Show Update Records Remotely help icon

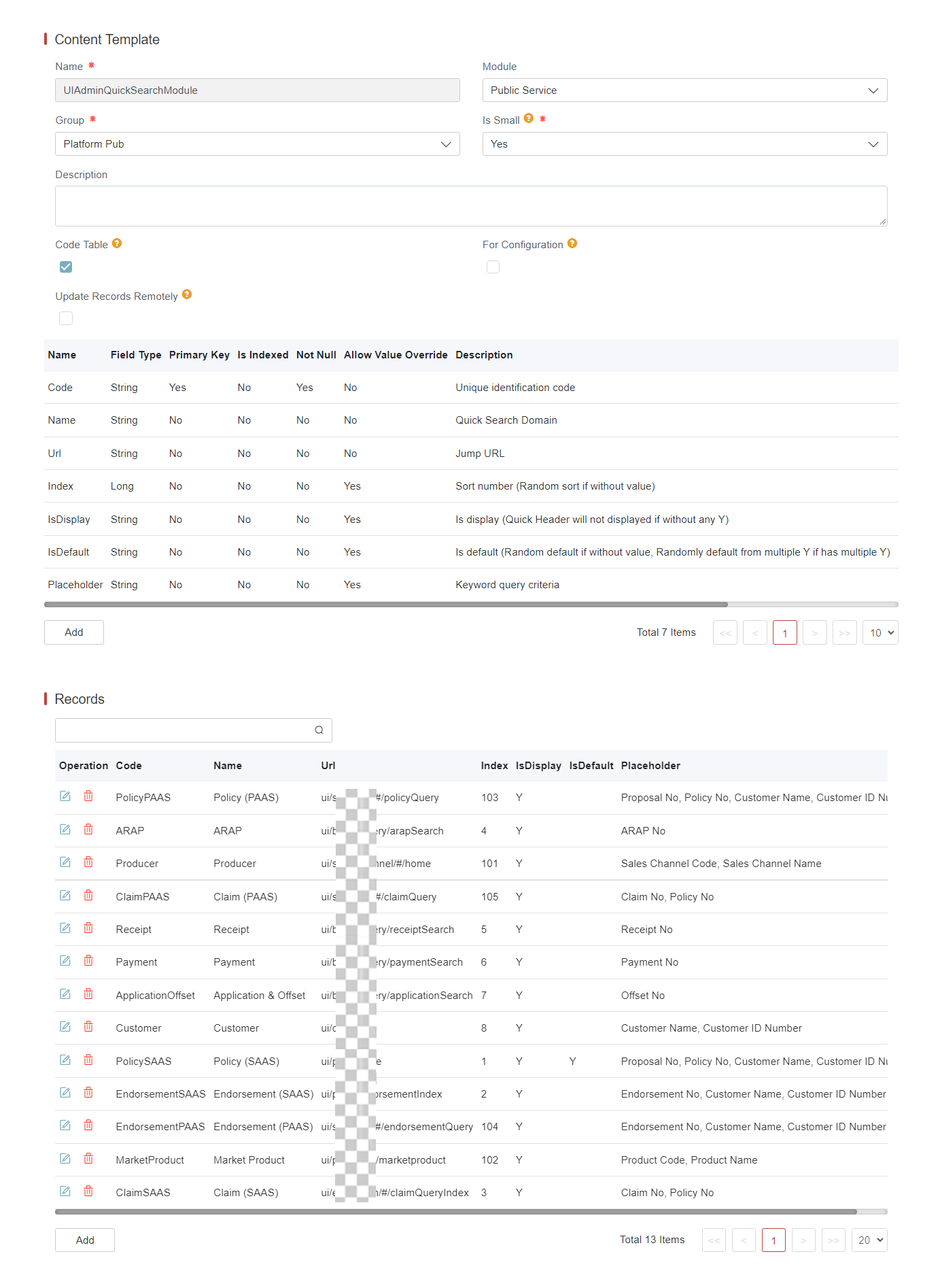[187, 294]
